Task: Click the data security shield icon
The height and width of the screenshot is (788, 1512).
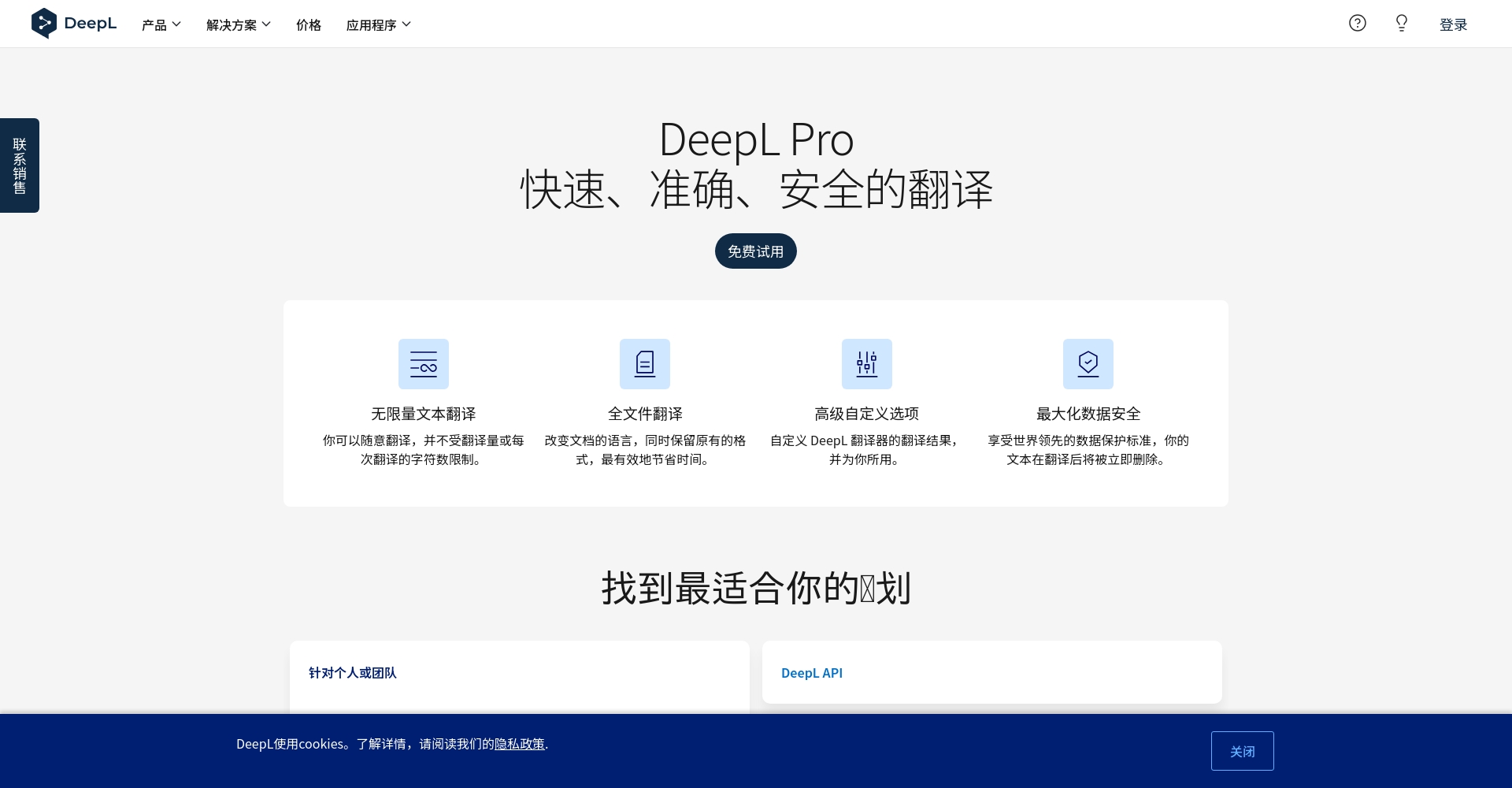Action: tap(1088, 364)
